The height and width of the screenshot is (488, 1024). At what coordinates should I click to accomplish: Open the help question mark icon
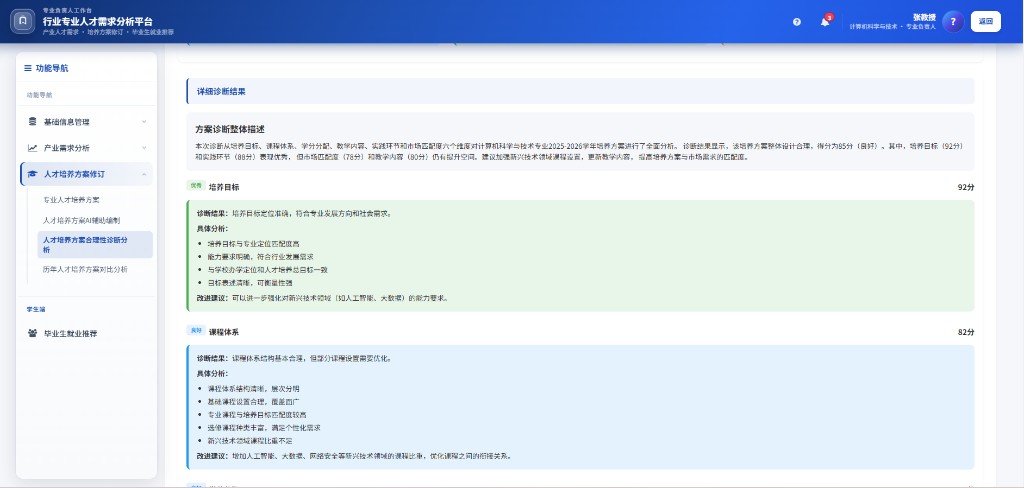[x=797, y=22]
